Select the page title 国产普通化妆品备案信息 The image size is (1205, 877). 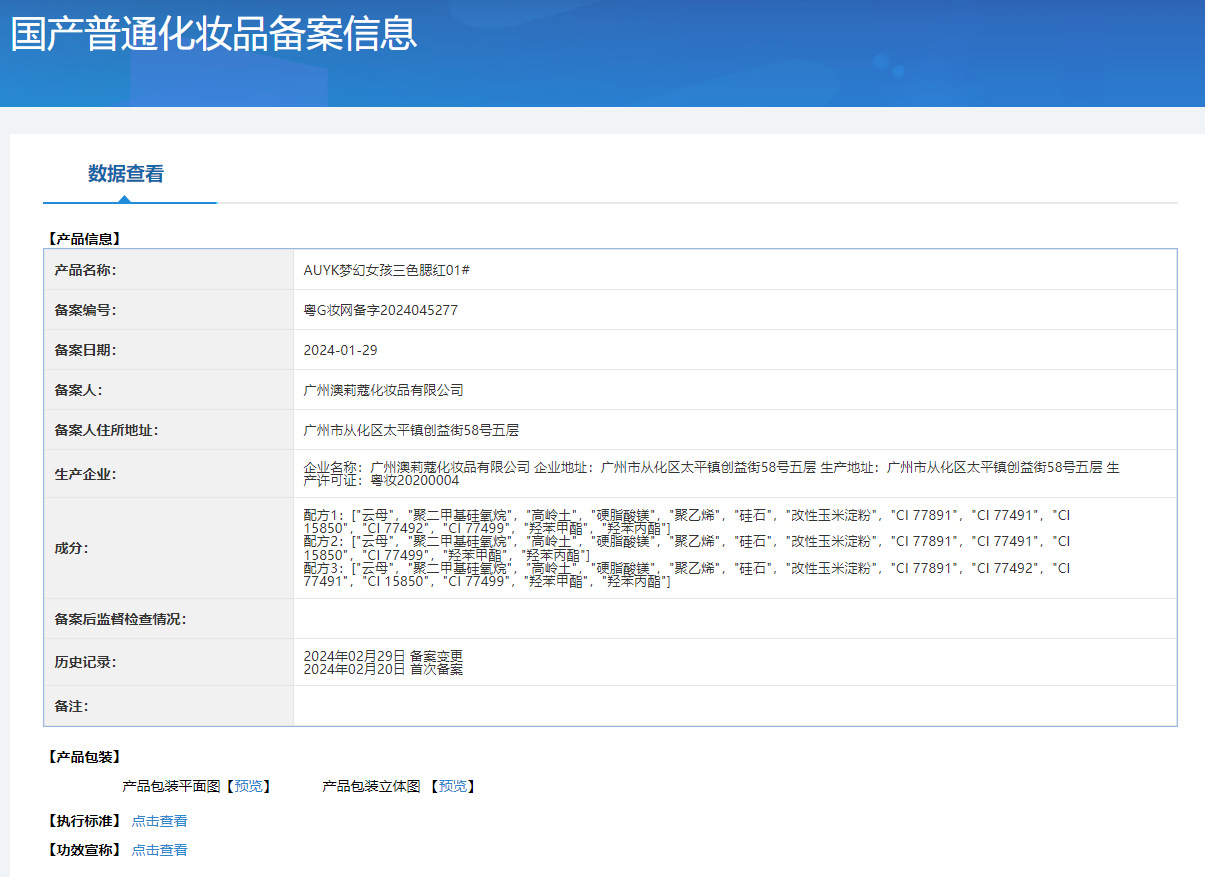pyautogui.click(x=214, y=33)
